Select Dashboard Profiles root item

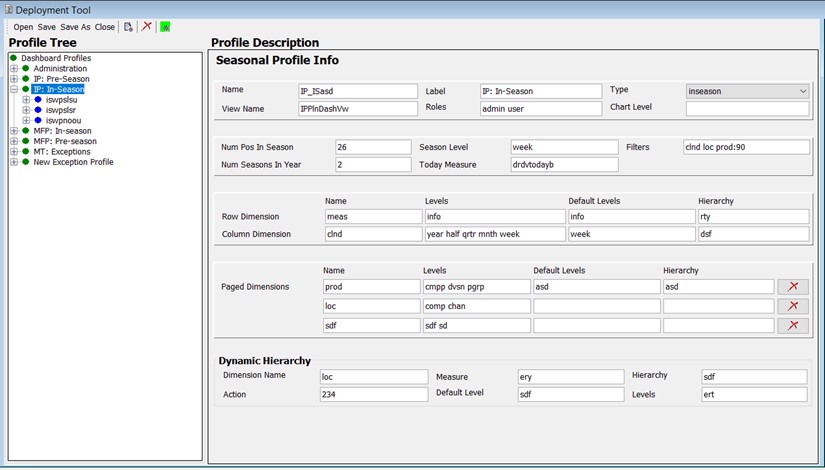point(56,58)
